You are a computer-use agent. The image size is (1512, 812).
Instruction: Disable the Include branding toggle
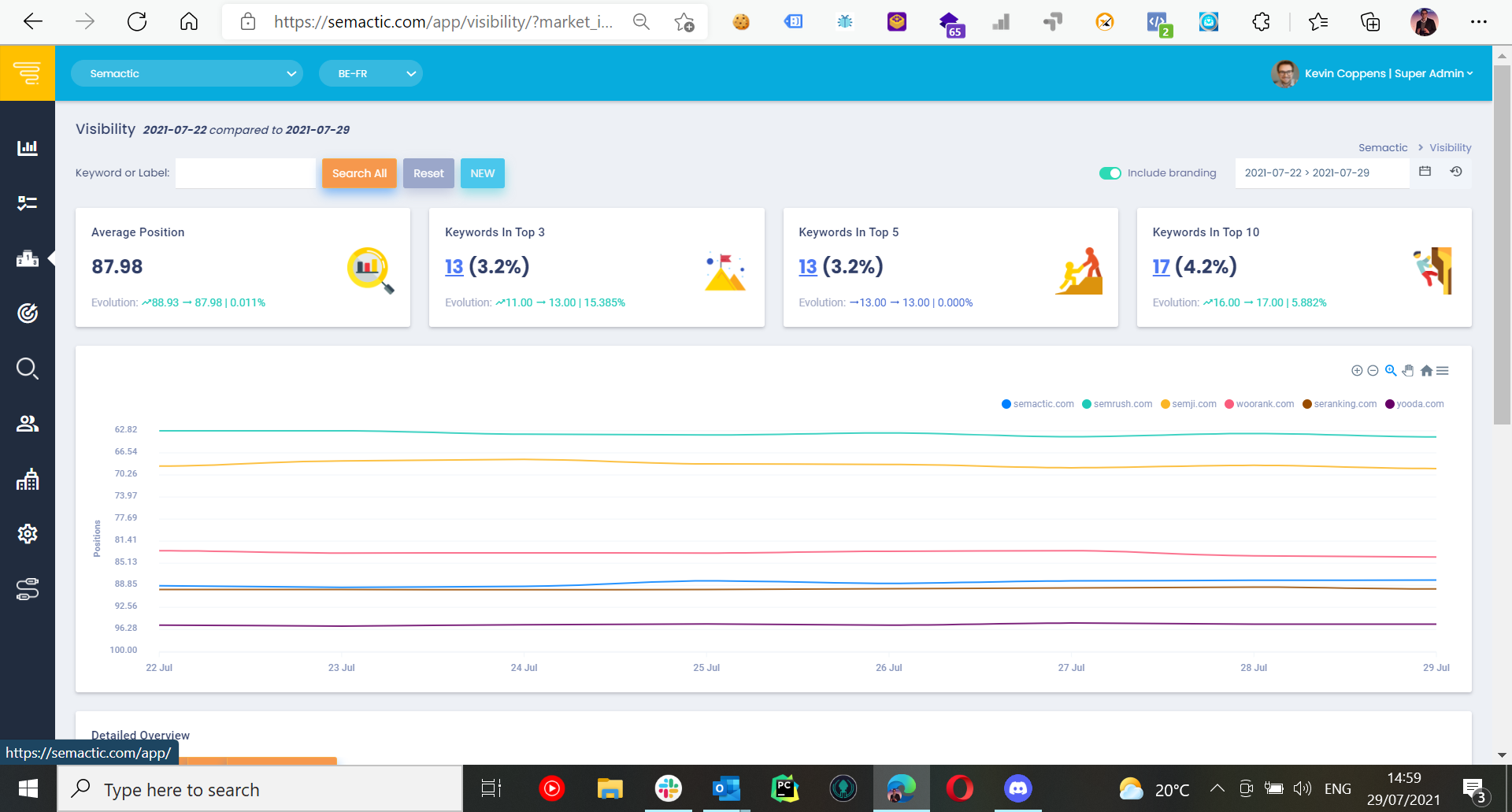(x=1110, y=172)
